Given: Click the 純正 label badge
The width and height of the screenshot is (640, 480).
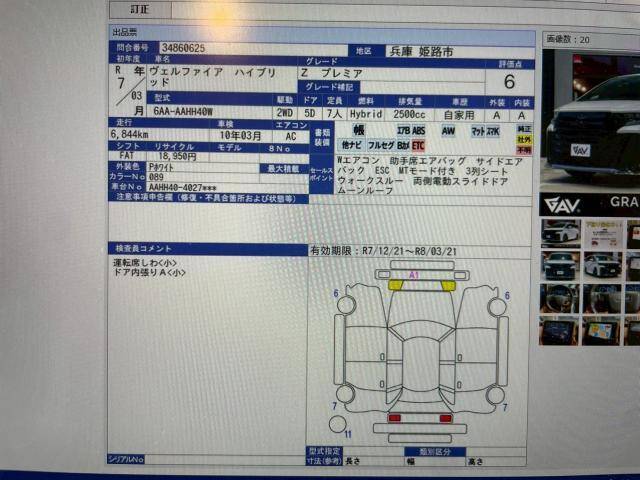Looking at the screenshot, I should 524,128.
